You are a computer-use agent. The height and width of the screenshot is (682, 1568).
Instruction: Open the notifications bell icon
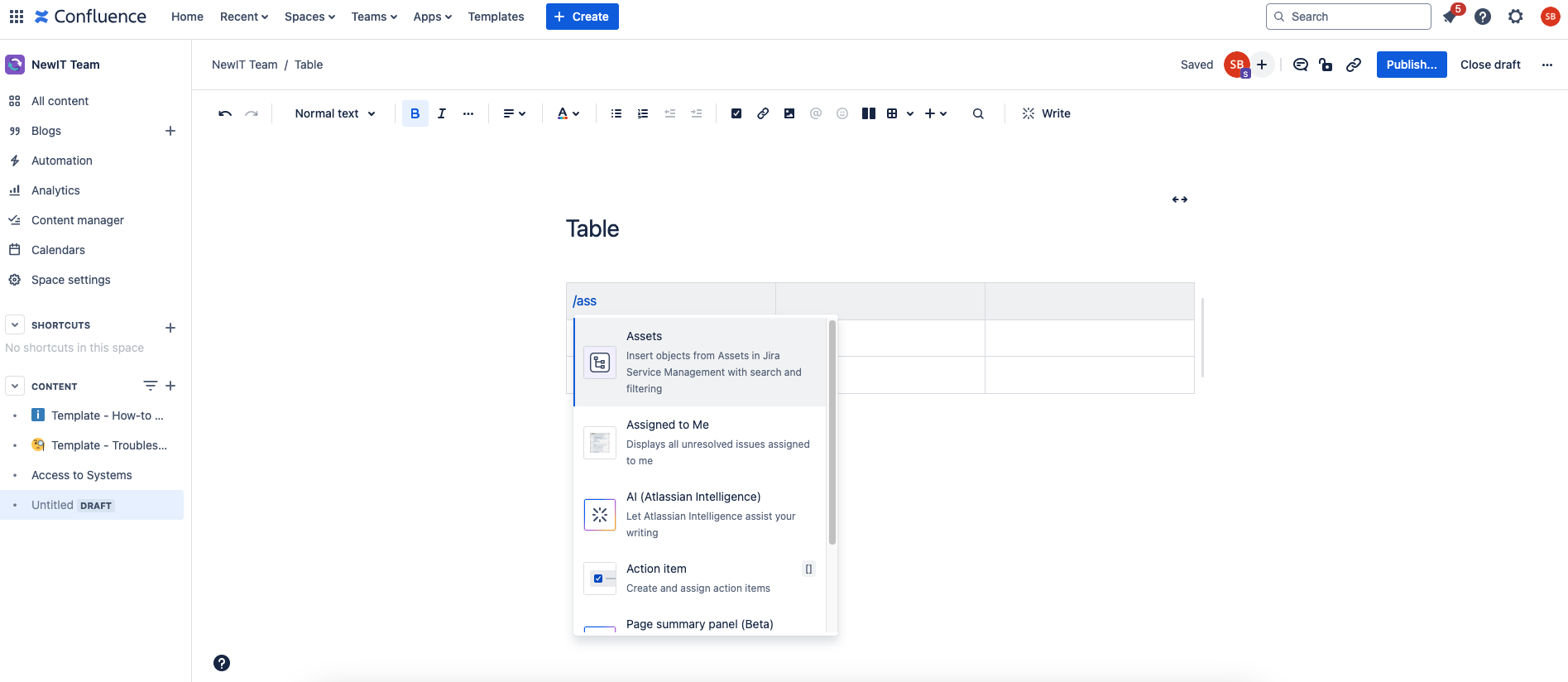pos(1450,17)
